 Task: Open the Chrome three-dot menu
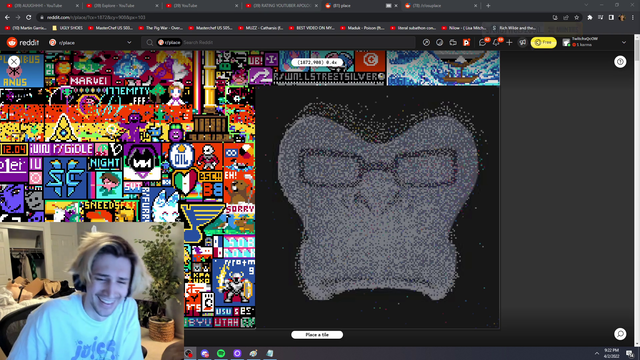click(x=633, y=18)
